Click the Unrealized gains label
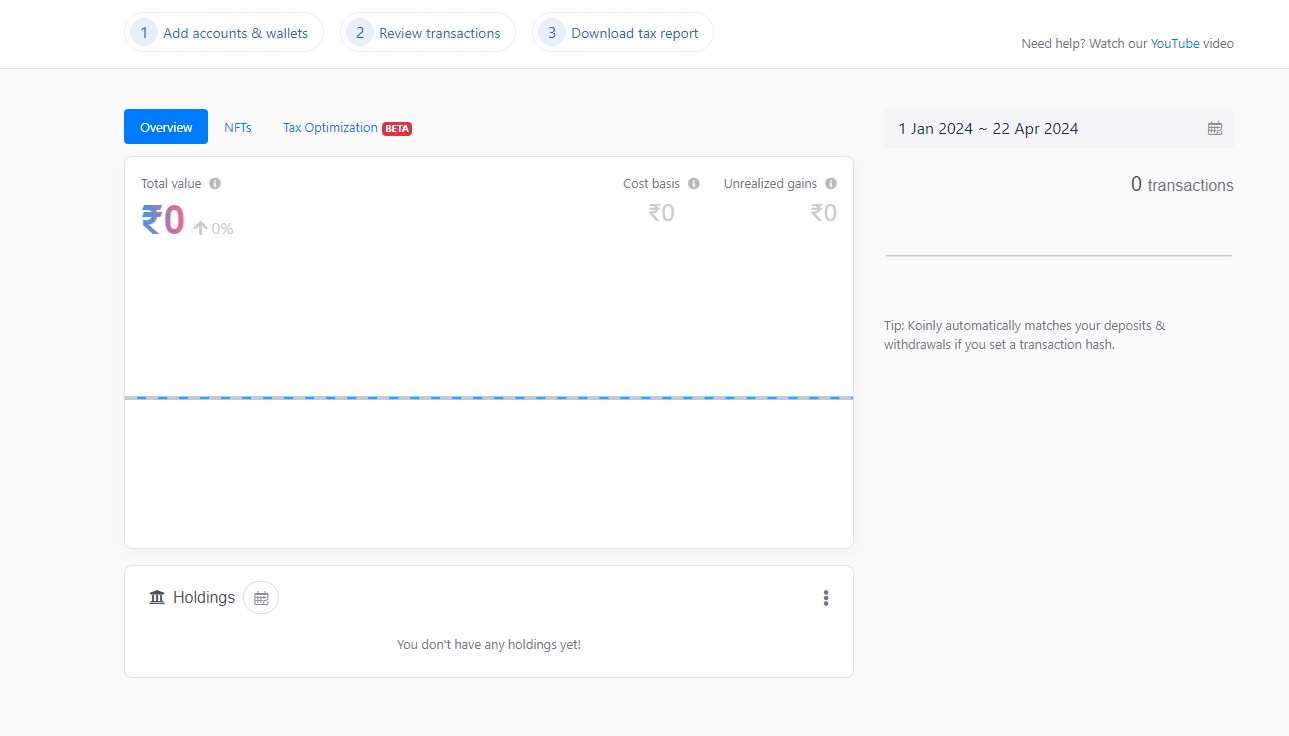The width and height of the screenshot is (1289, 736). pos(770,184)
